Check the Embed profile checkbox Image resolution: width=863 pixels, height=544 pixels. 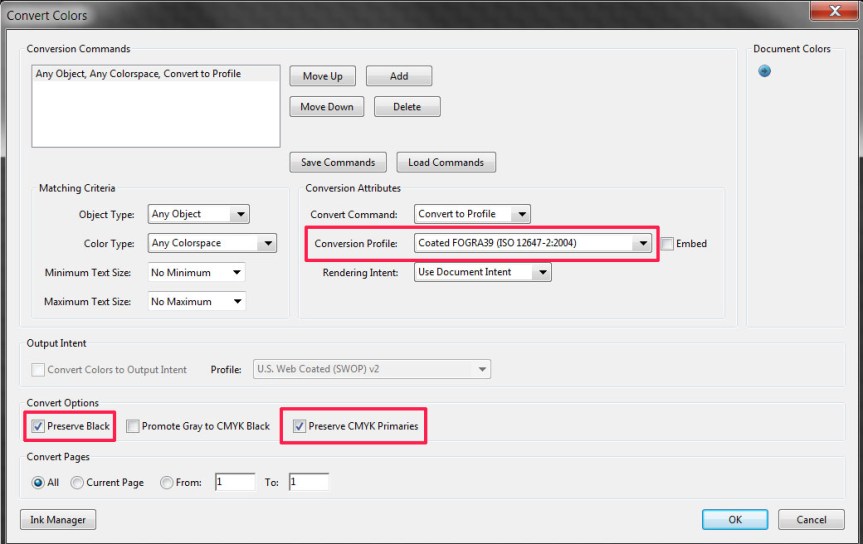[667, 243]
